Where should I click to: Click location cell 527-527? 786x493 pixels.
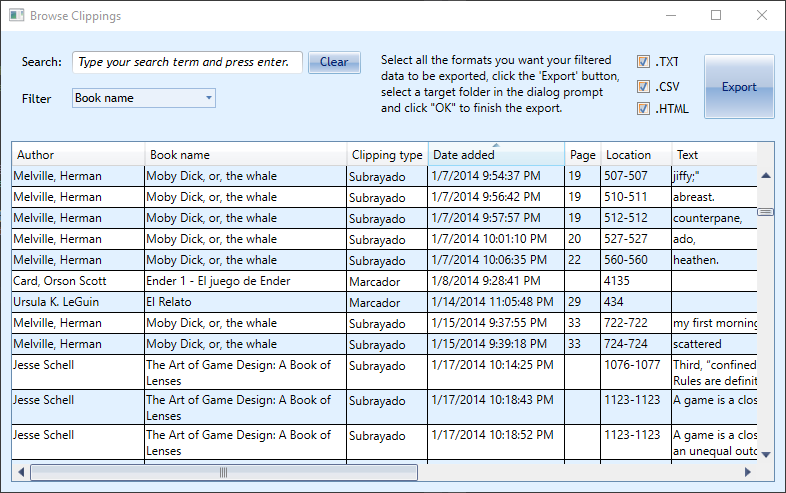(x=636, y=239)
